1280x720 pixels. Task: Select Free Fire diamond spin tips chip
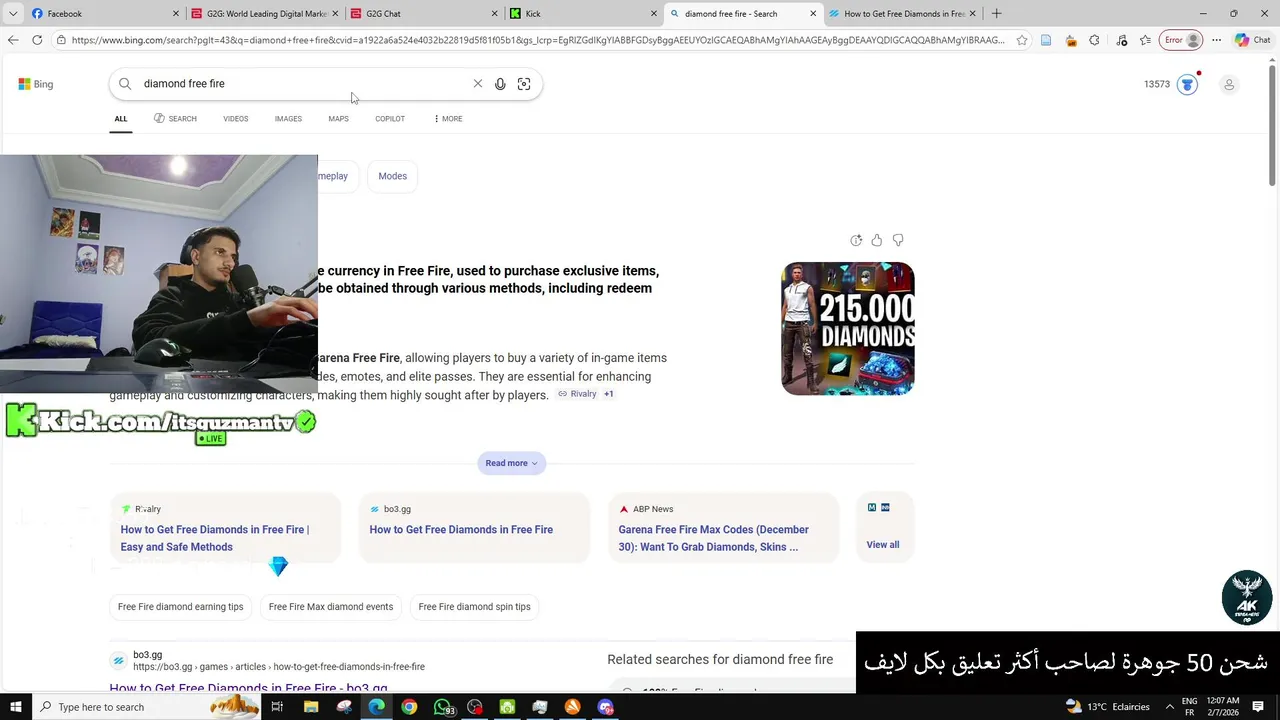[475, 607]
